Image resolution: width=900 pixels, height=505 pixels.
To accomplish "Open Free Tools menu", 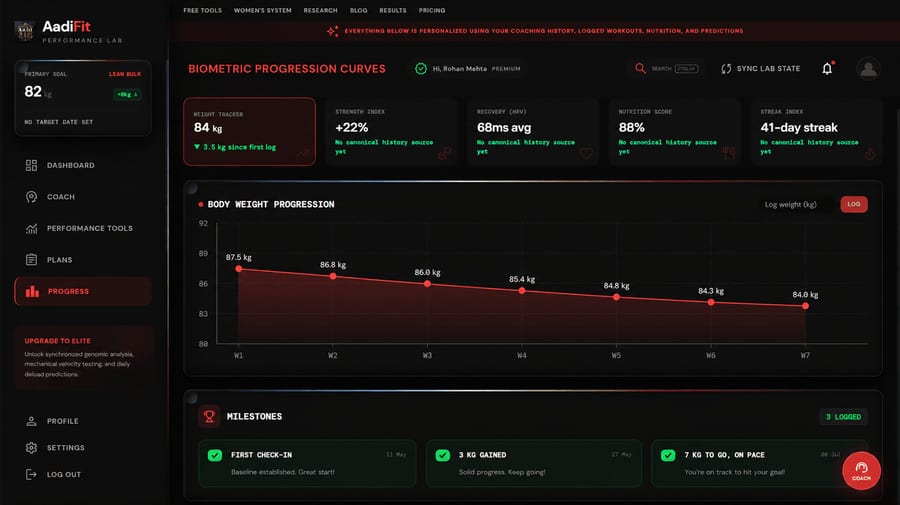I will 202,10.
